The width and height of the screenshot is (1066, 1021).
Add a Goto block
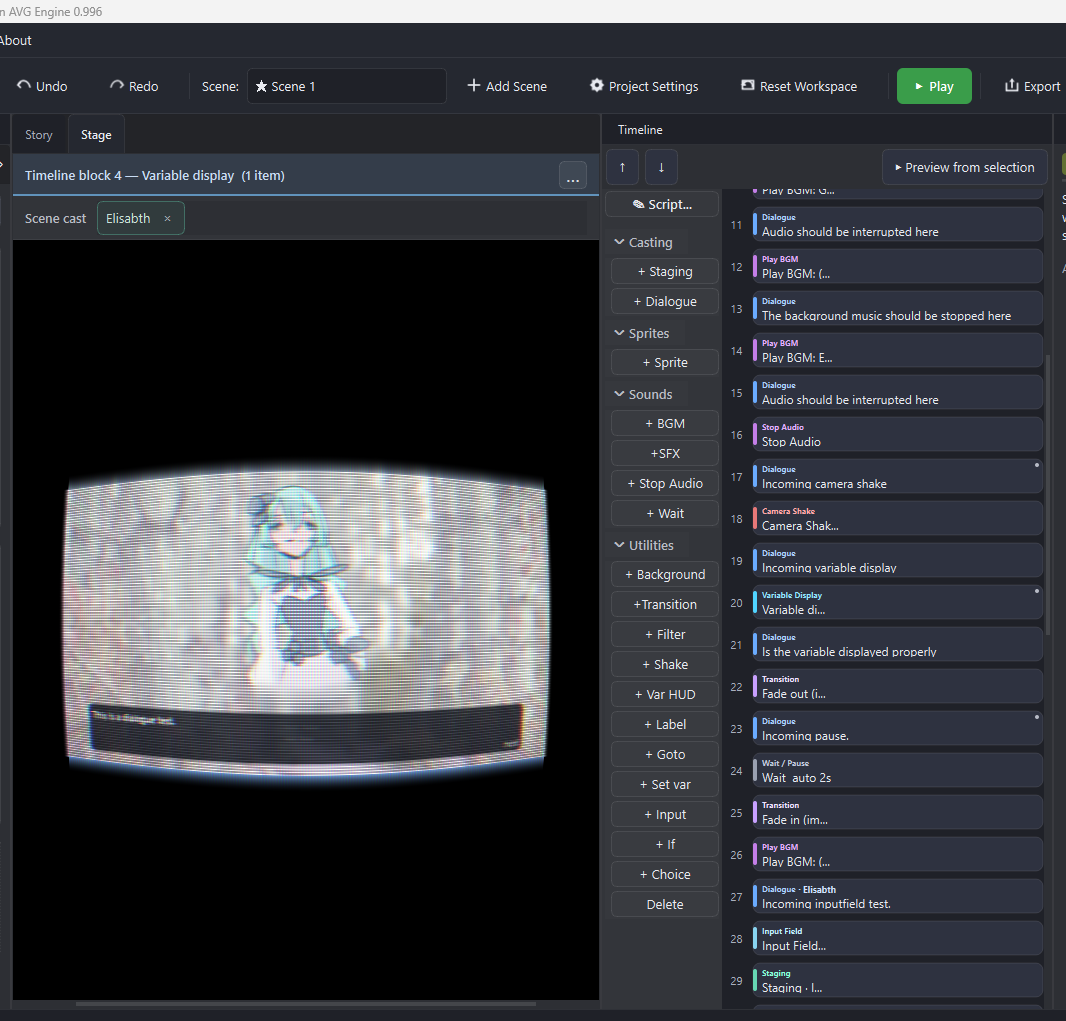coord(665,754)
